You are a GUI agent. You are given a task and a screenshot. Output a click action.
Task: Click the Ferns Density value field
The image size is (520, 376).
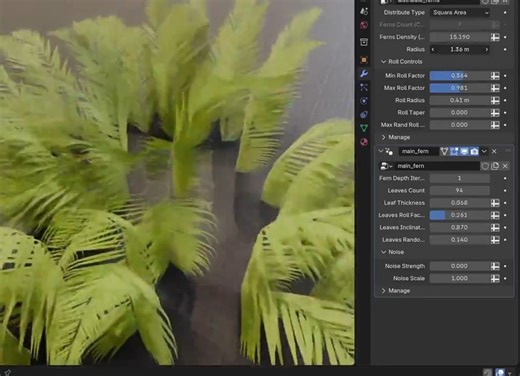click(460, 37)
